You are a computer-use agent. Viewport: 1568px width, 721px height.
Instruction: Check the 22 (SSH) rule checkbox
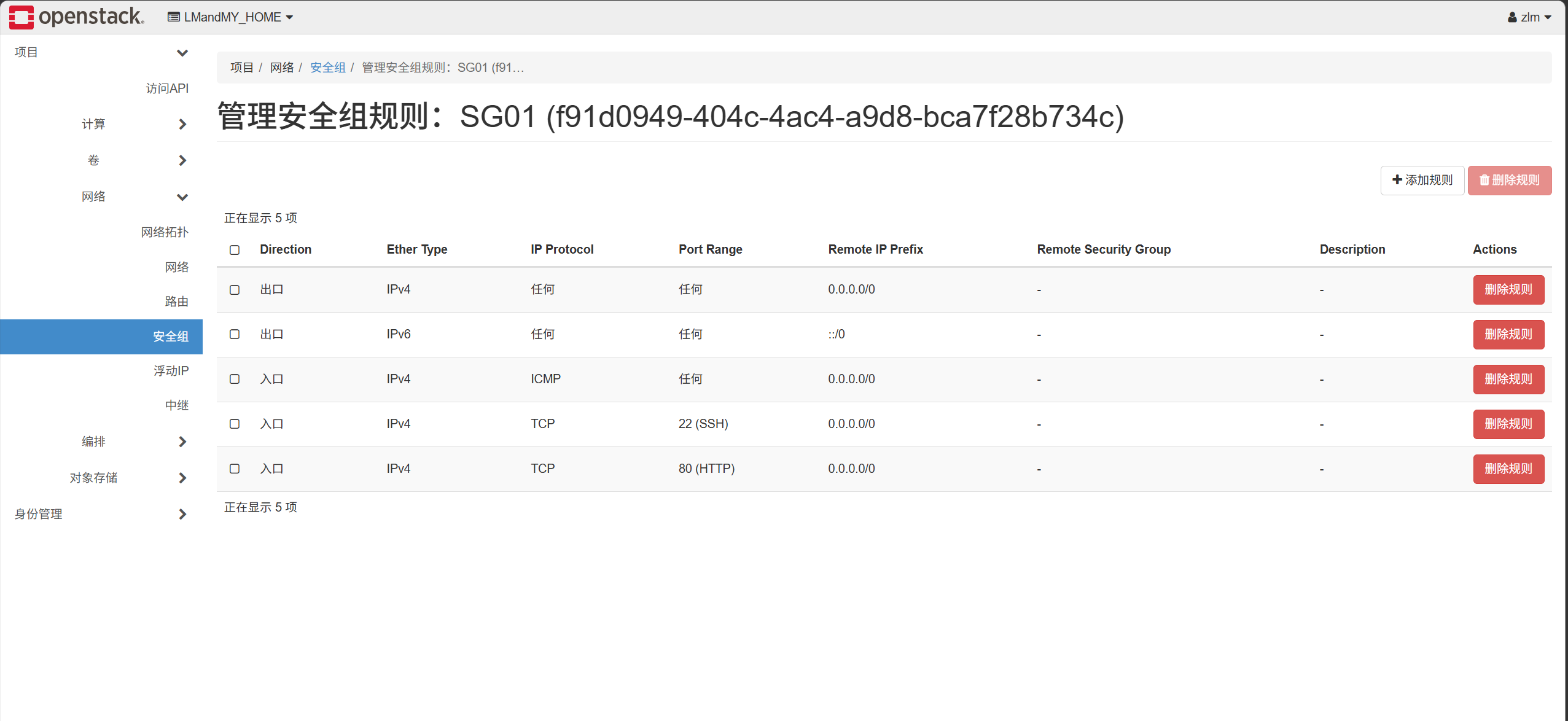(x=235, y=424)
